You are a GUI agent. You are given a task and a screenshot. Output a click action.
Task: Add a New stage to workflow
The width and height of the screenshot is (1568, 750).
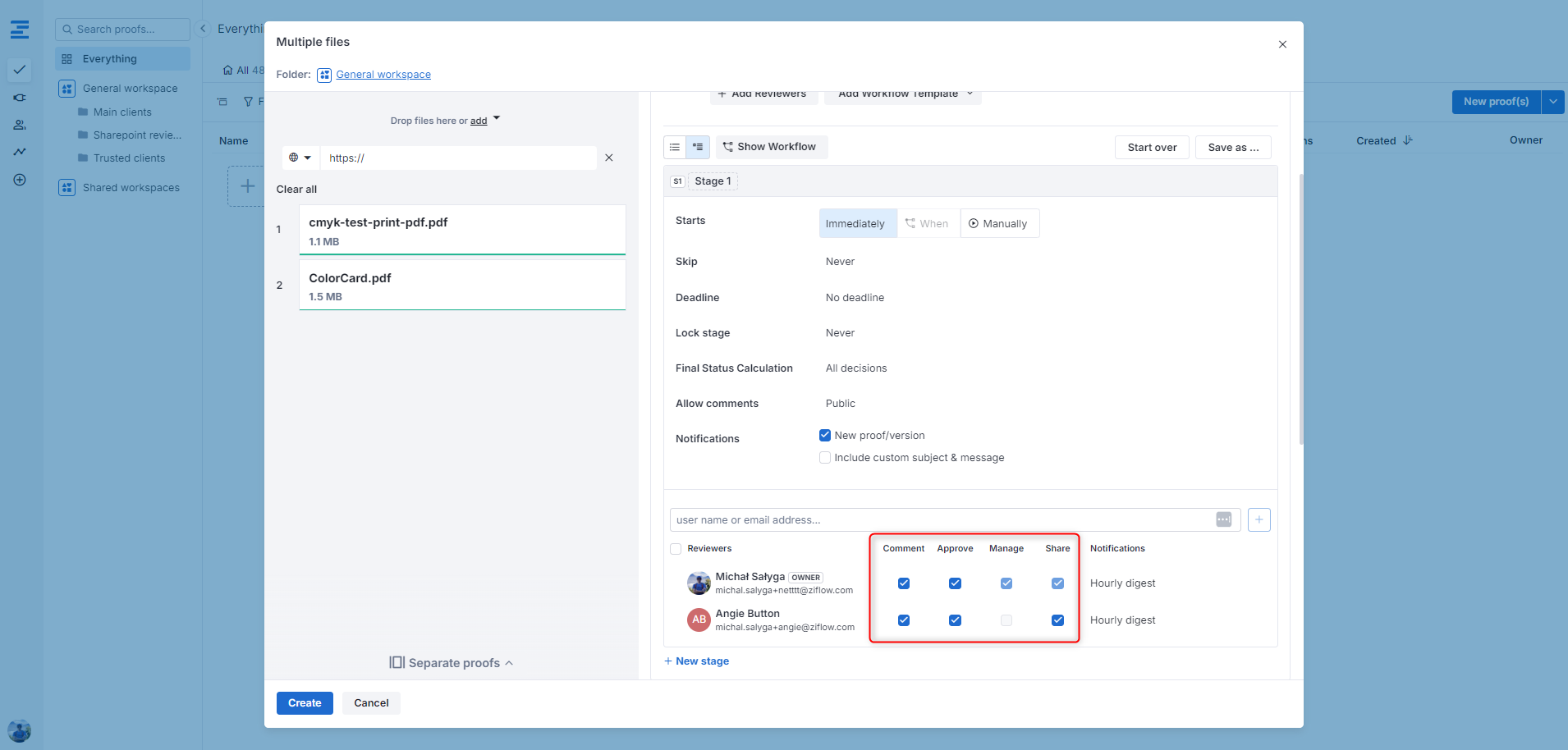pyautogui.click(x=696, y=661)
